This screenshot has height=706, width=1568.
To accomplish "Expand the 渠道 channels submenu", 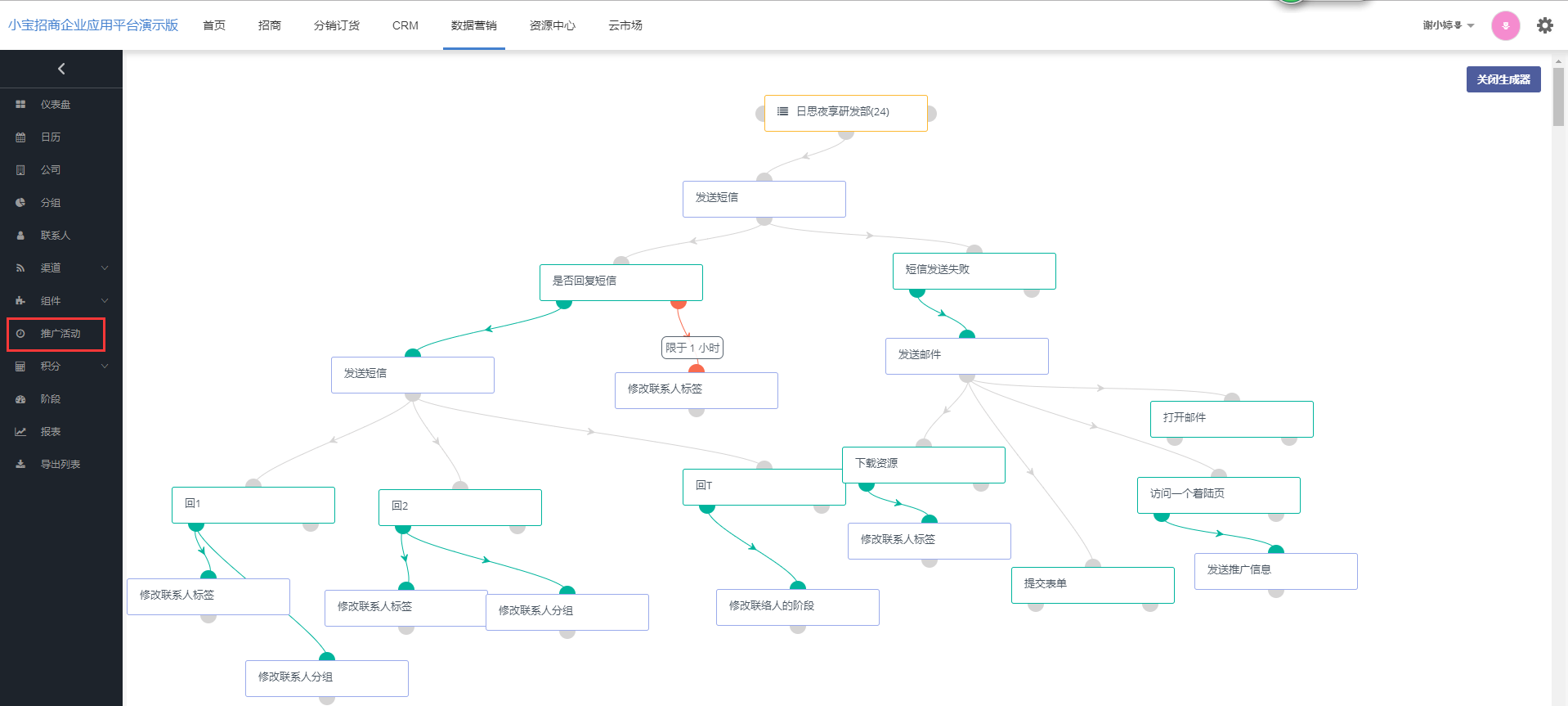I will [x=105, y=268].
